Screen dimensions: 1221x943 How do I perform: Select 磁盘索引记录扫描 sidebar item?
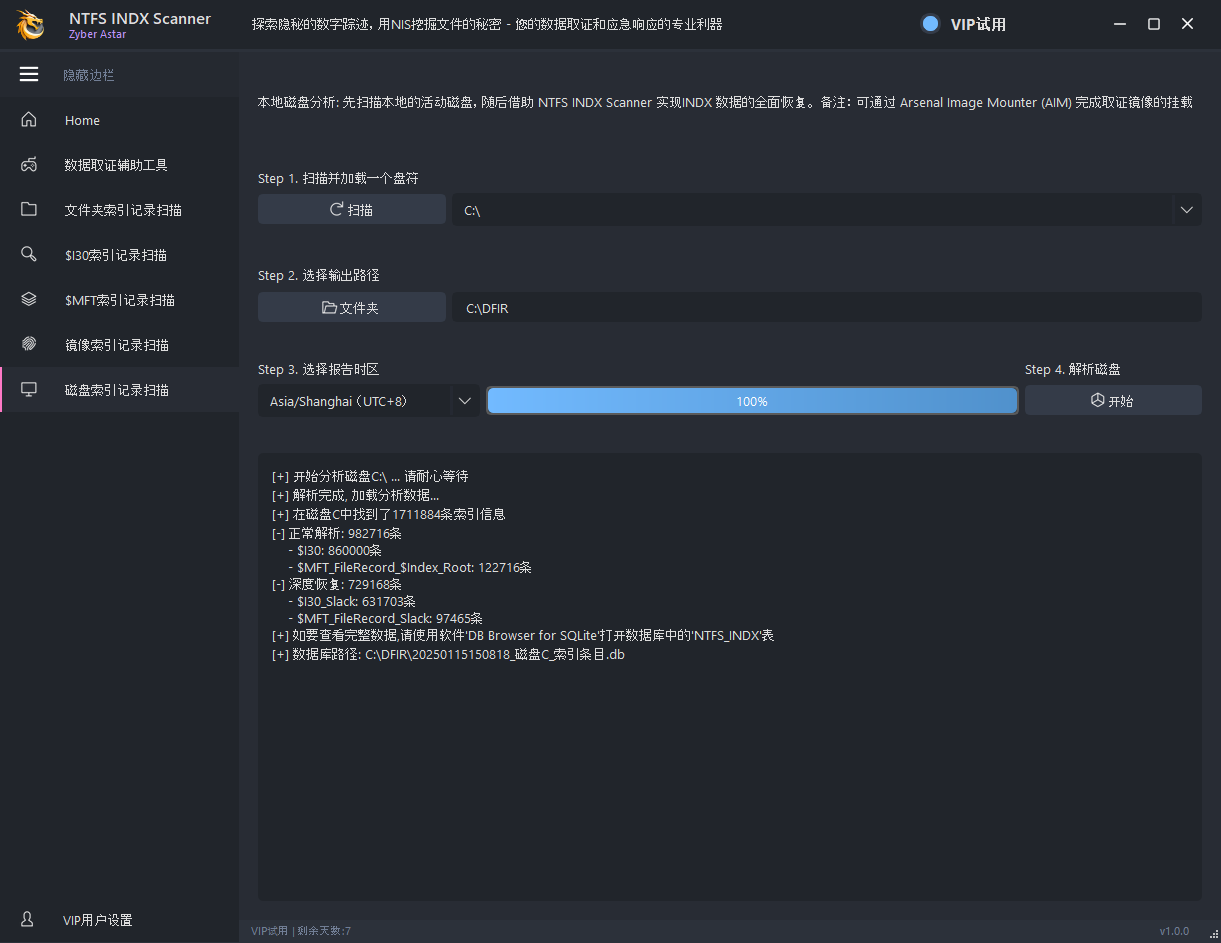pyautogui.click(x=119, y=390)
